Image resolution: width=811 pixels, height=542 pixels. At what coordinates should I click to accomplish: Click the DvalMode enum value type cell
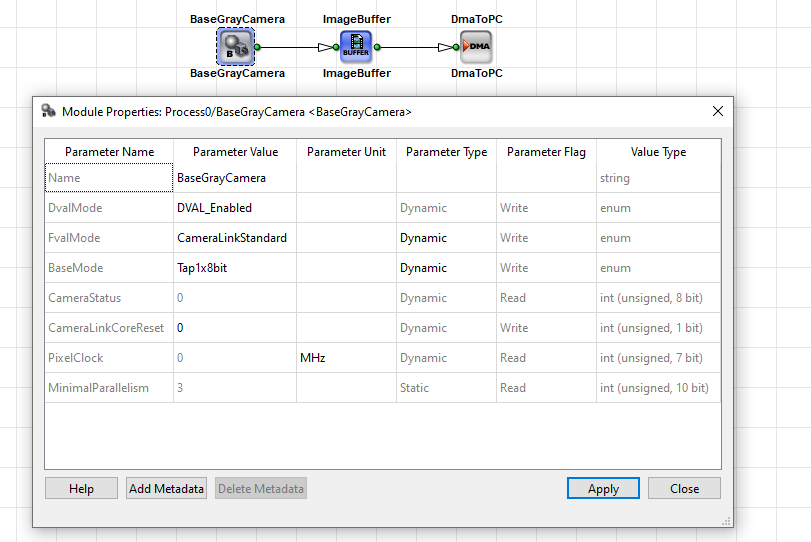[x=658, y=208]
